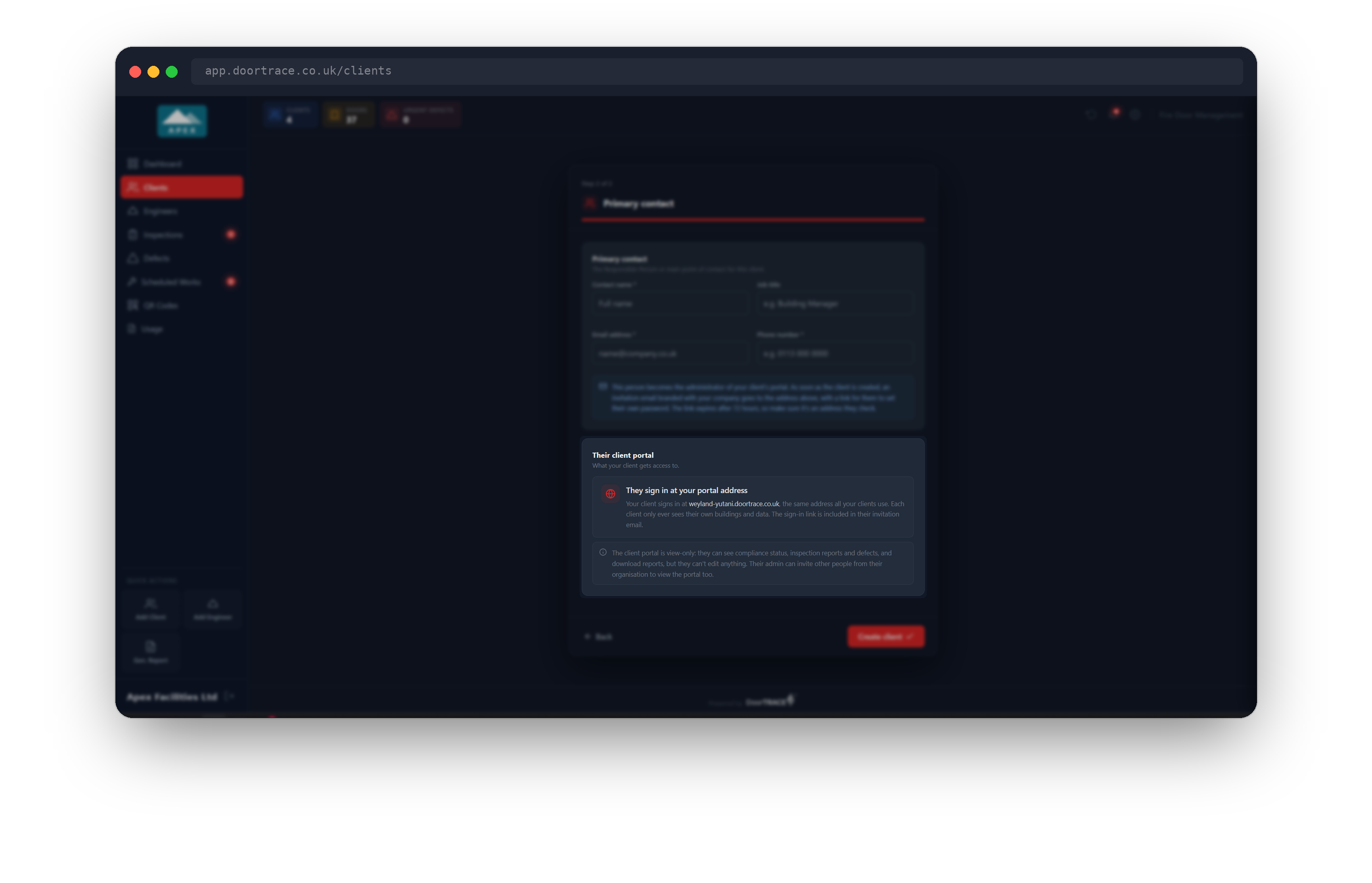1372x883 pixels.
Task: Click the info icon in the view-only note
Action: pyautogui.click(x=603, y=553)
